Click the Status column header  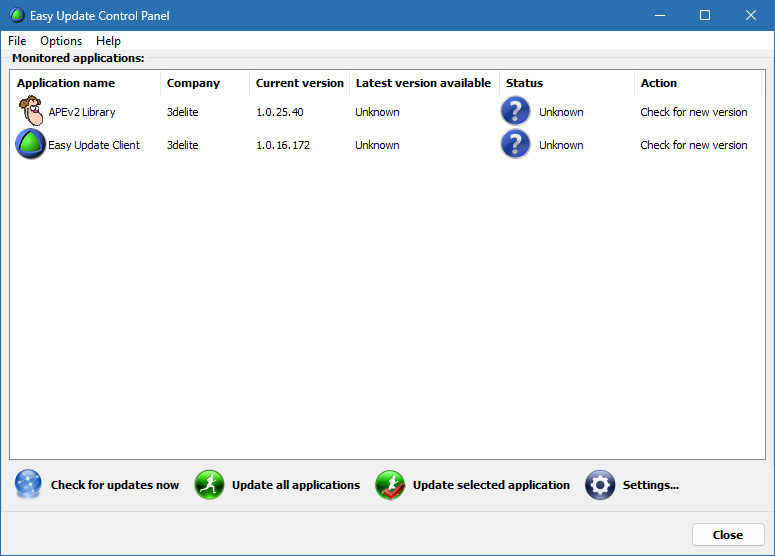coord(567,83)
